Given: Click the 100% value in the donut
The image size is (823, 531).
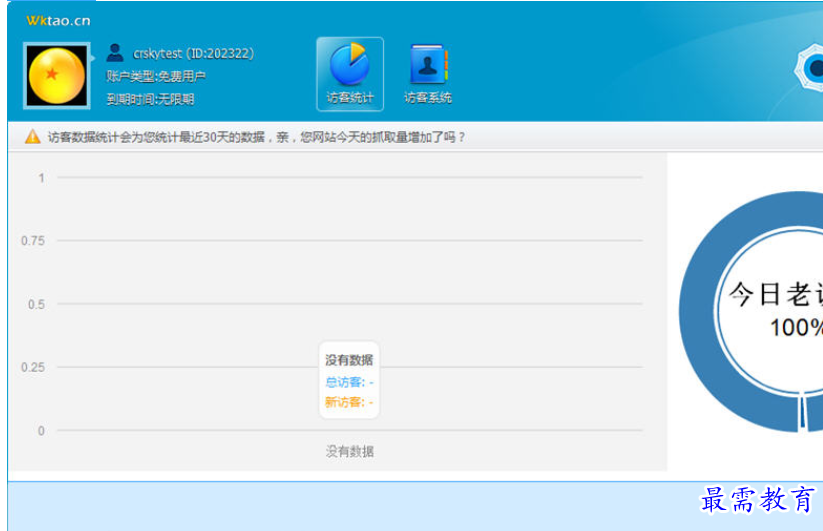Looking at the screenshot, I should pos(796,327).
